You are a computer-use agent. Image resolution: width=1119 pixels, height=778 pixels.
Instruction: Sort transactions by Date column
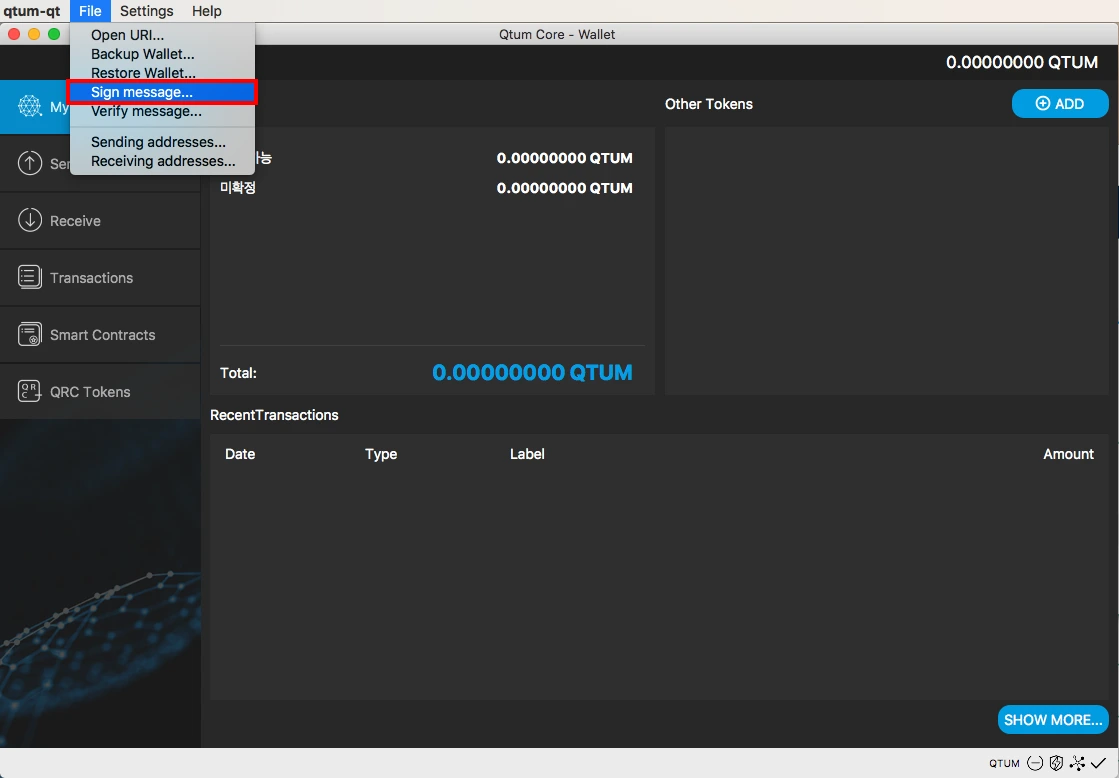click(240, 454)
